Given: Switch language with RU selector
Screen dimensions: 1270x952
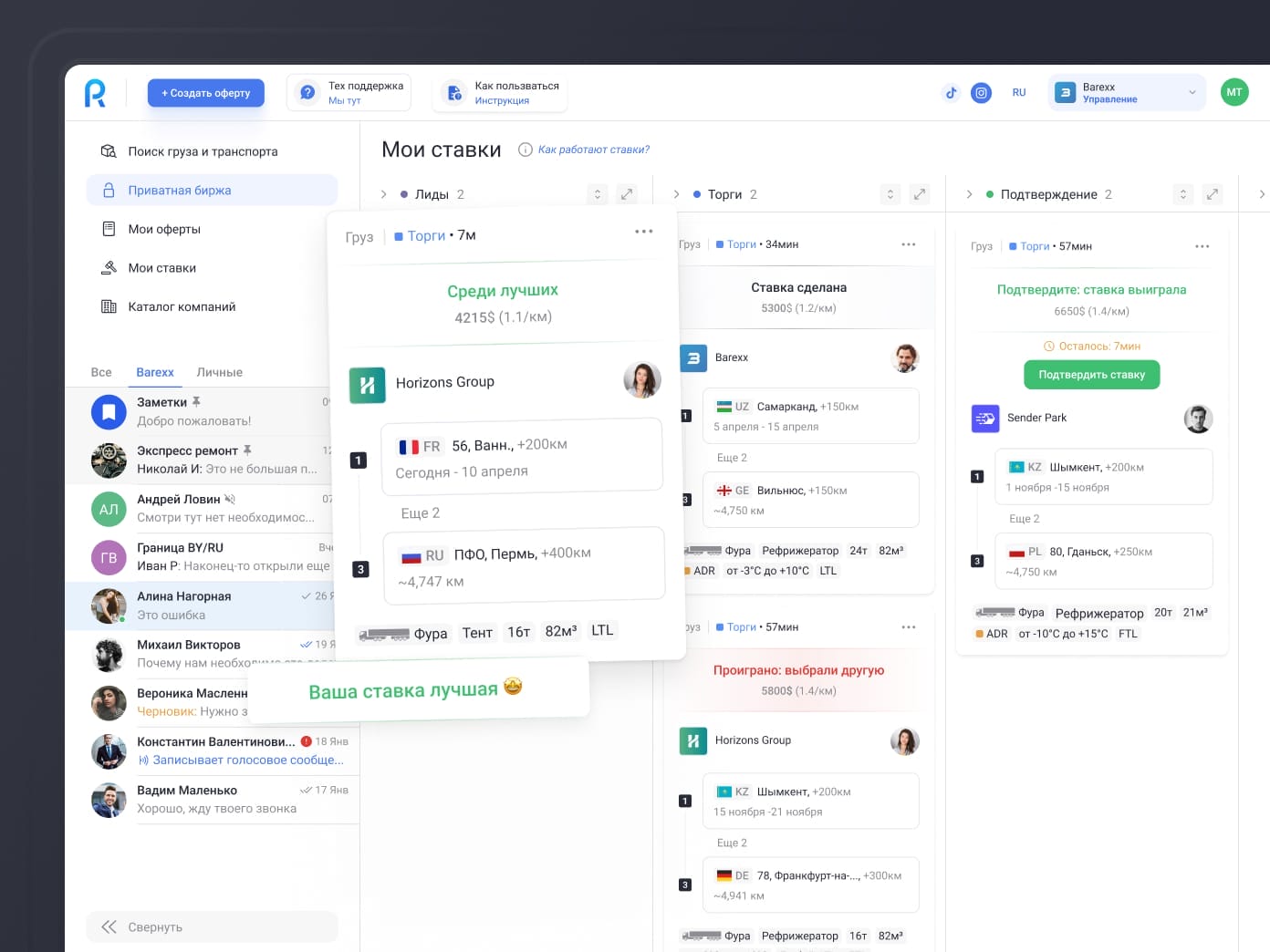Looking at the screenshot, I should pos(1018,92).
